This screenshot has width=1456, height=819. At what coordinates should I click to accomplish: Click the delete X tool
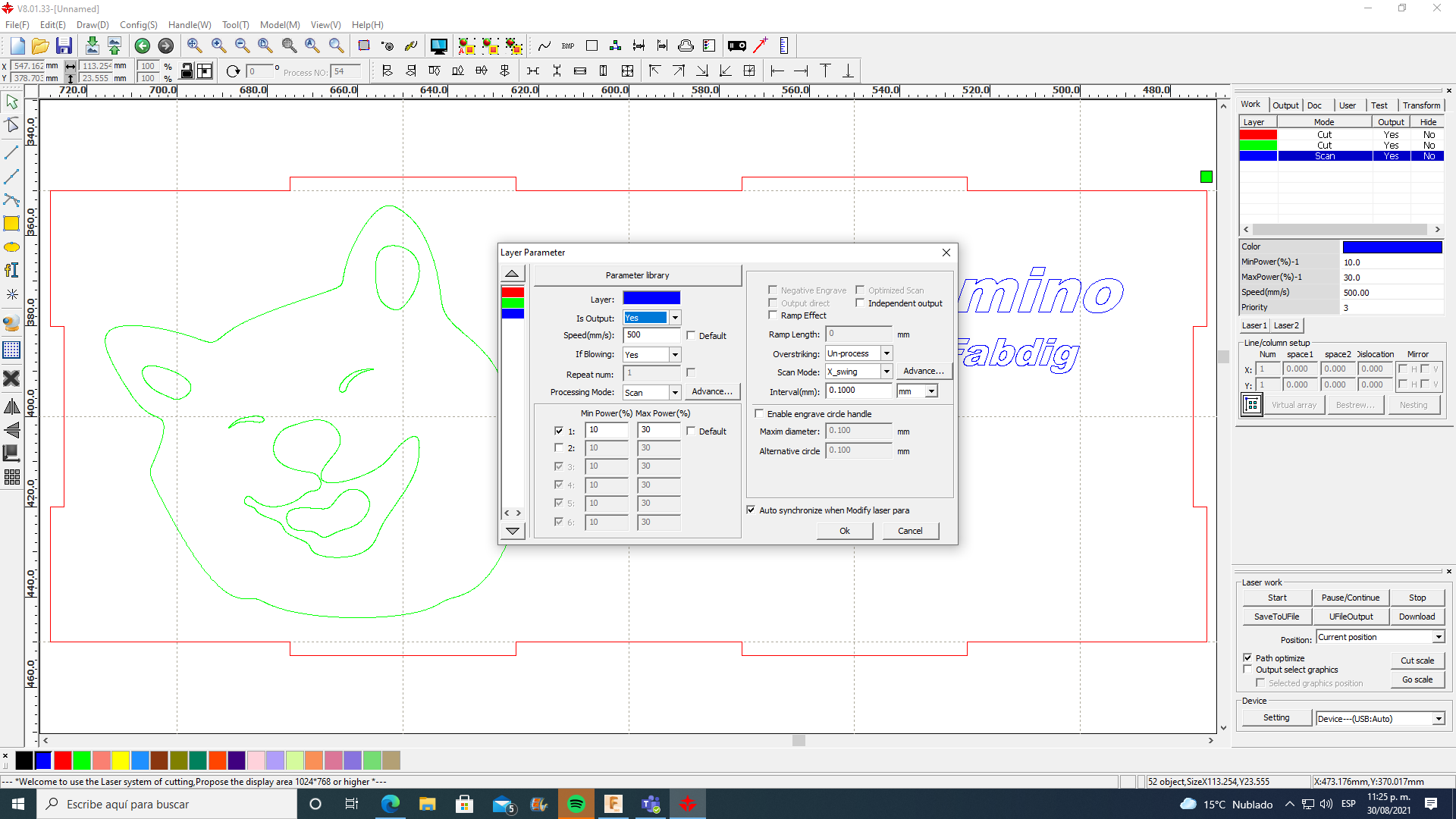[11, 378]
